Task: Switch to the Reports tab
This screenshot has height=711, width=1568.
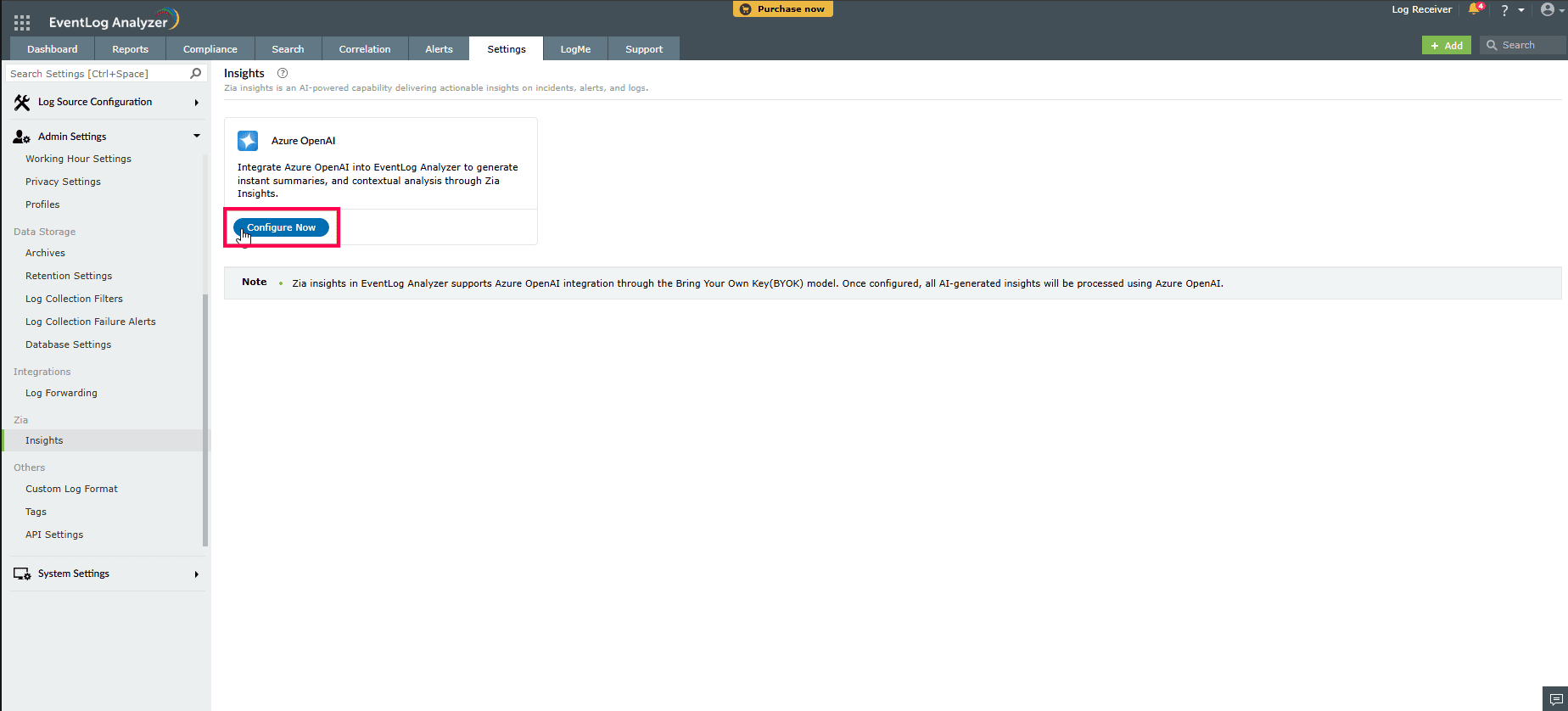Action: (x=131, y=48)
